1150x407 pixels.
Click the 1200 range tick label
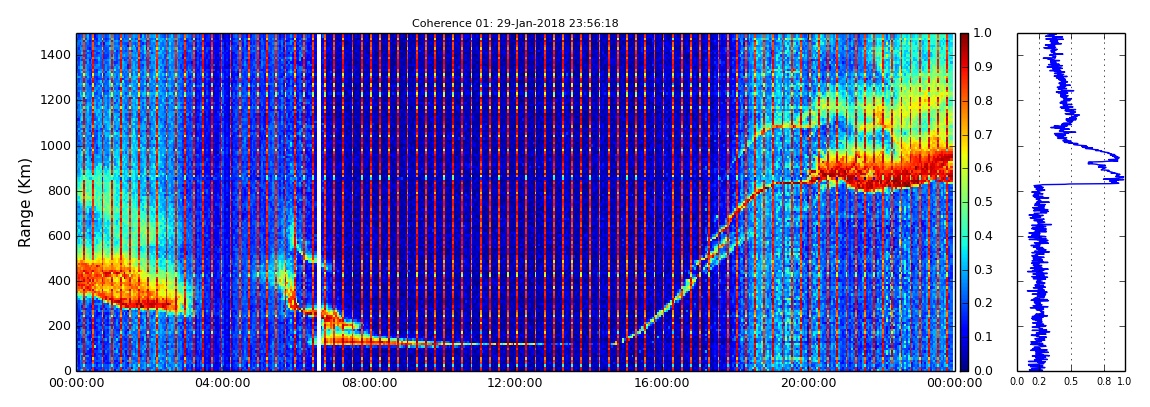pos(56,100)
